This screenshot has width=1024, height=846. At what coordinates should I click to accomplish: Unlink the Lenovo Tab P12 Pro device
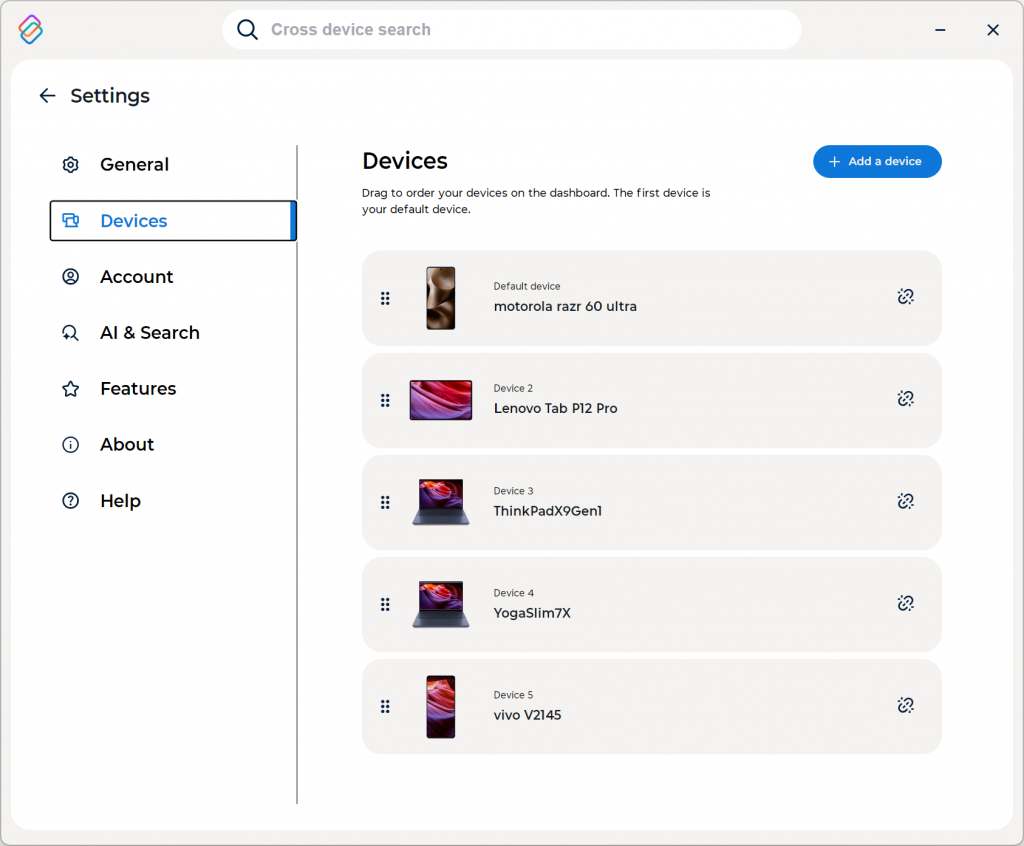pos(905,399)
